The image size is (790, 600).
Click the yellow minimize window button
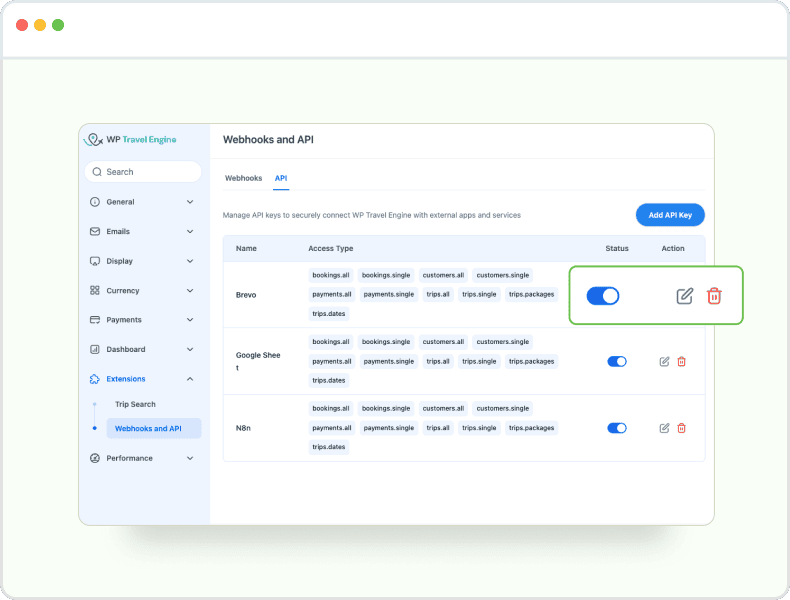(x=40, y=25)
